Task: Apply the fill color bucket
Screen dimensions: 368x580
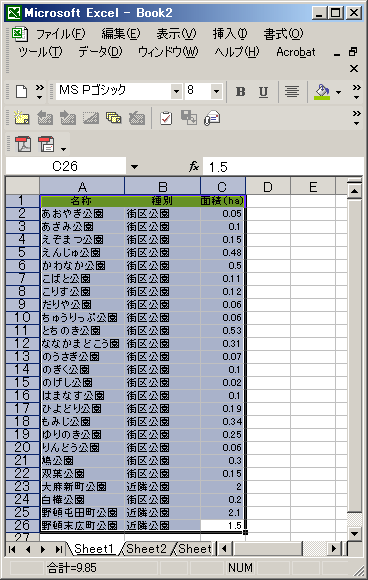Action: click(x=322, y=91)
